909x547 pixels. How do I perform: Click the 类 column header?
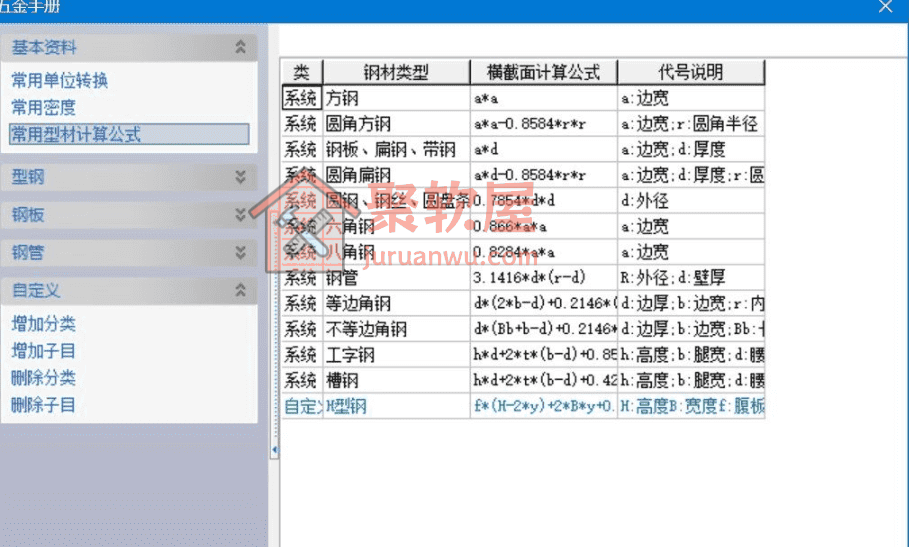click(x=301, y=72)
